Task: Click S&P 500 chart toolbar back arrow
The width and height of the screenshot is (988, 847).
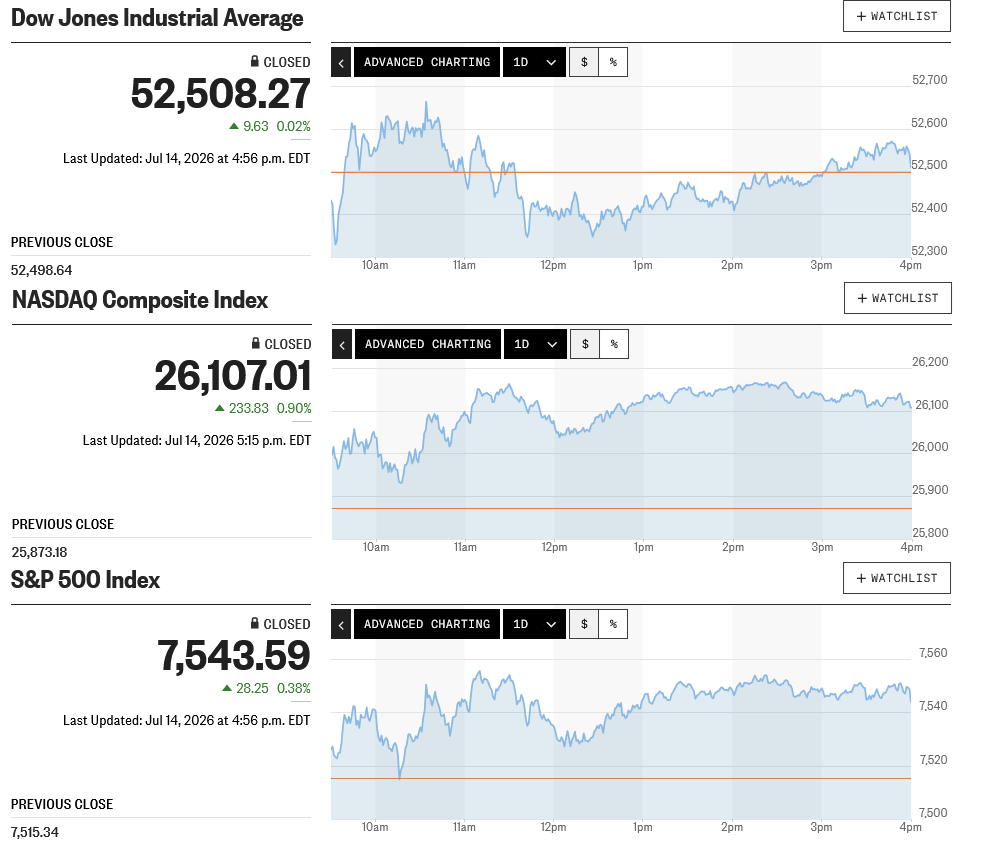Action: pyautogui.click(x=341, y=624)
